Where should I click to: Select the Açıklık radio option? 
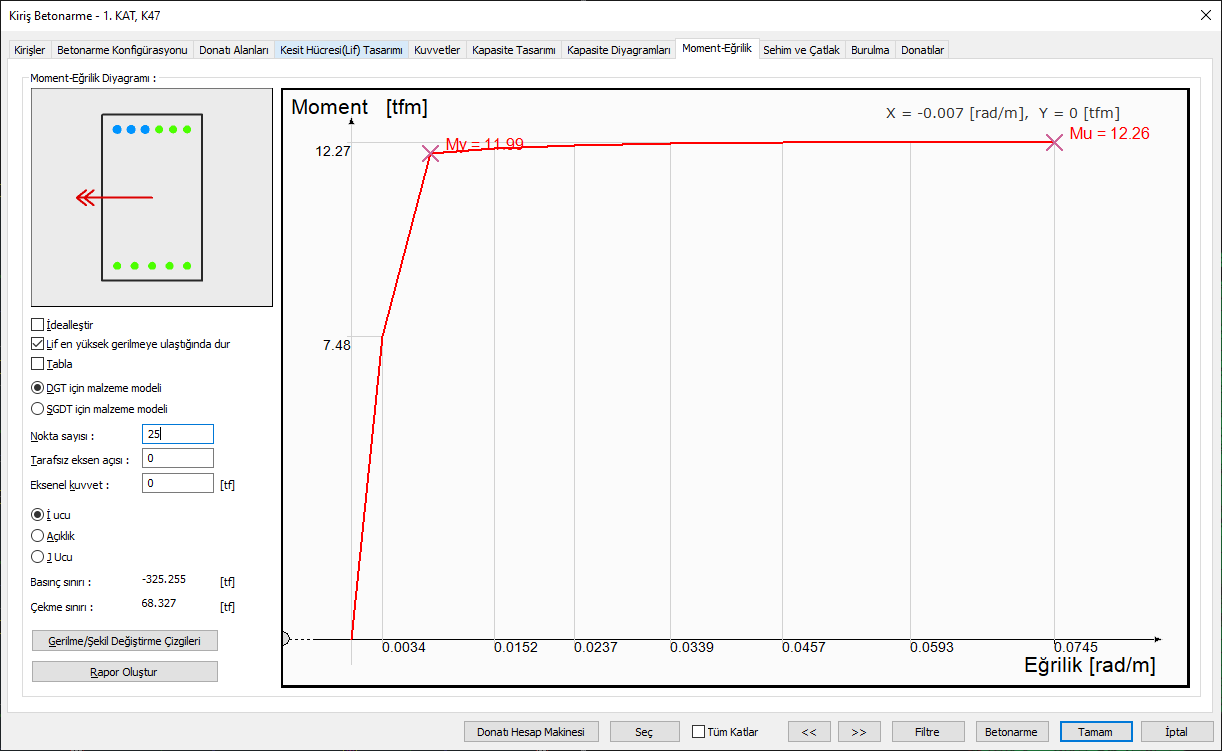[x=38, y=536]
